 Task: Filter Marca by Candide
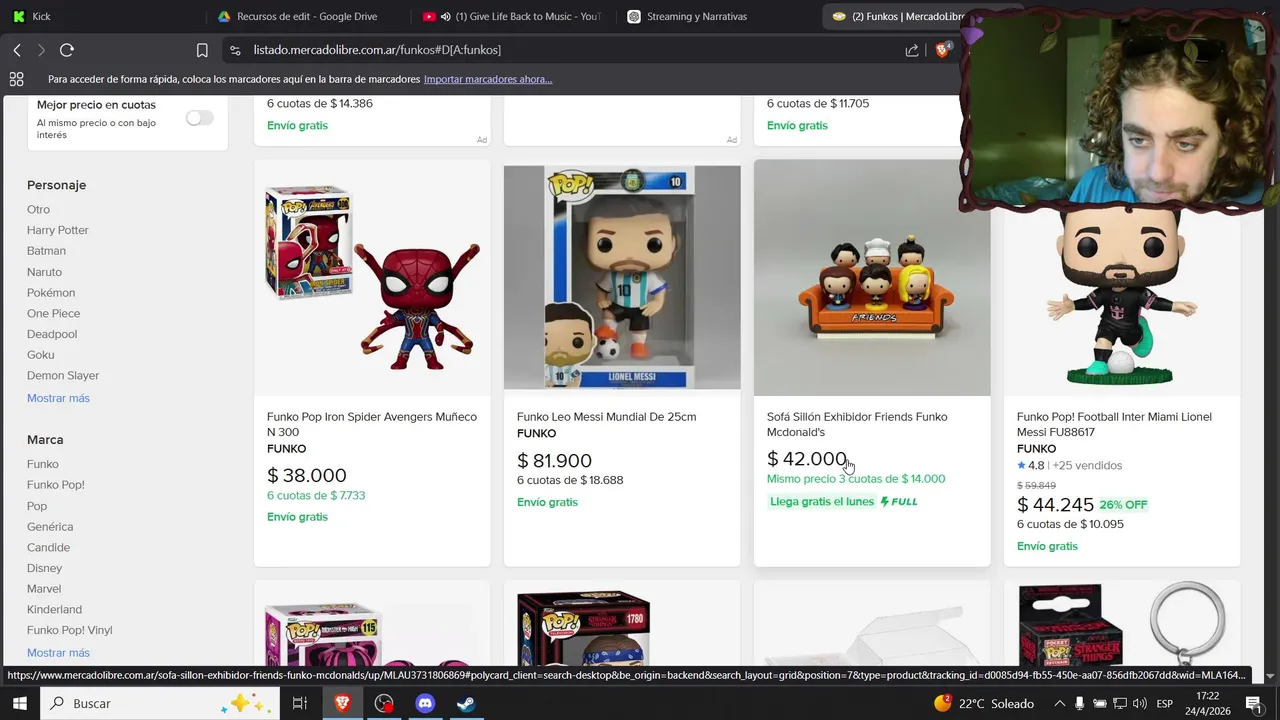48,548
